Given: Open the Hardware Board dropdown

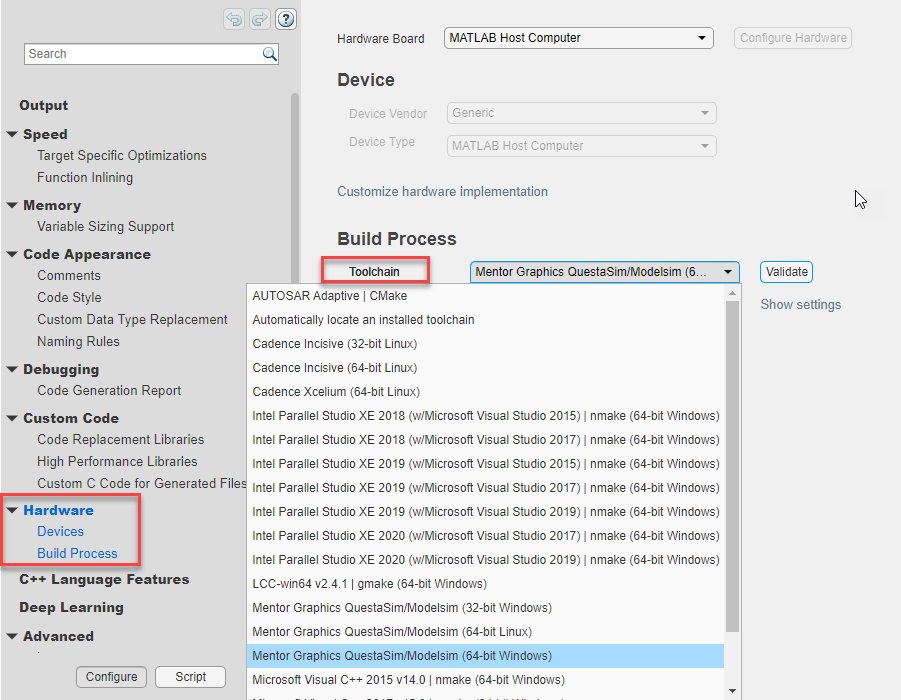Looking at the screenshot, I should 578,38.
